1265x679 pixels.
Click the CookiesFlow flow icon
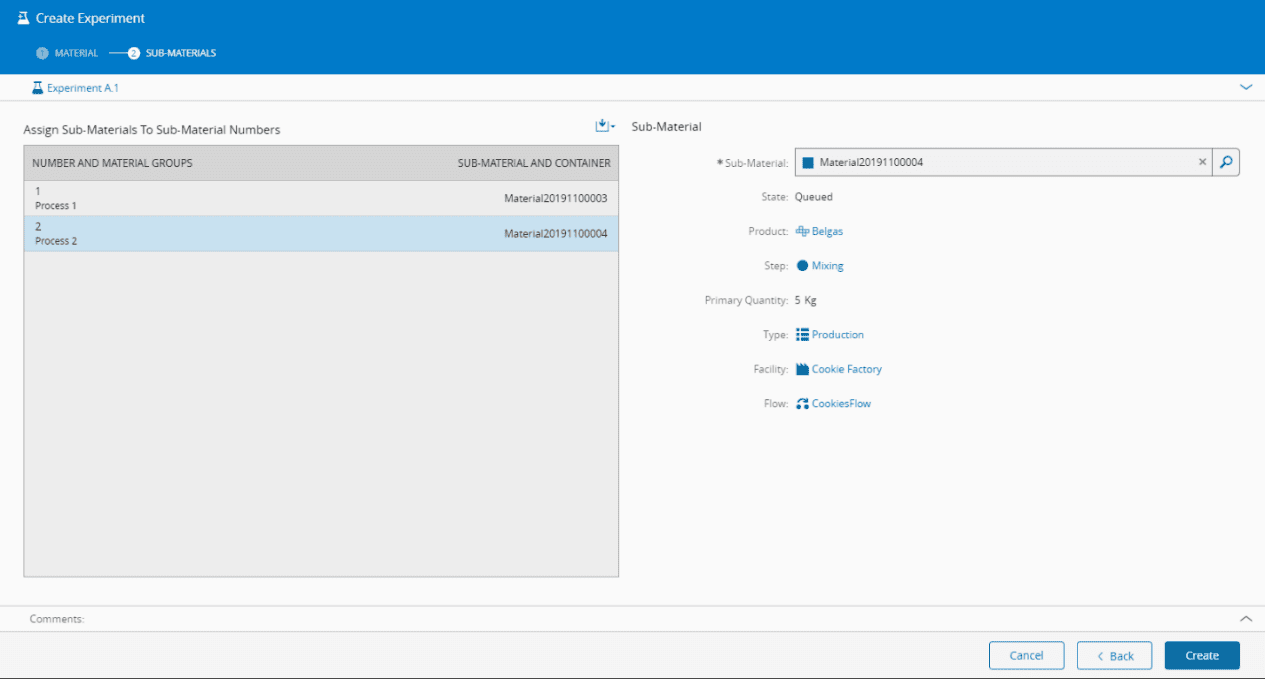click(x=802, y=404)
